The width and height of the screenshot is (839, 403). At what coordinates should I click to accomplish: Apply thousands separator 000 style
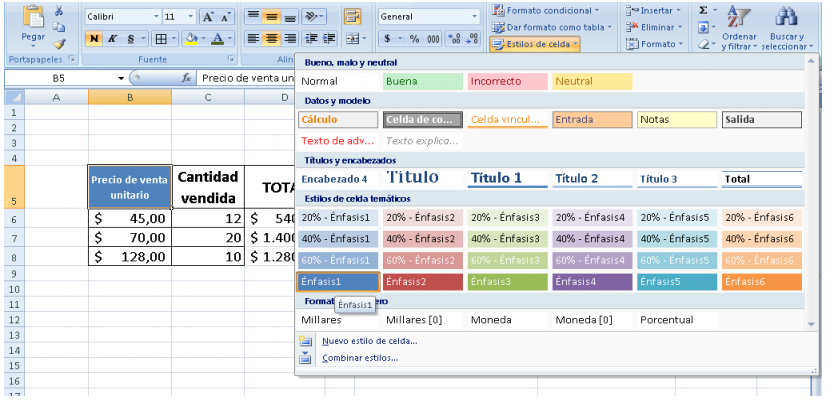tap(433, 39)
